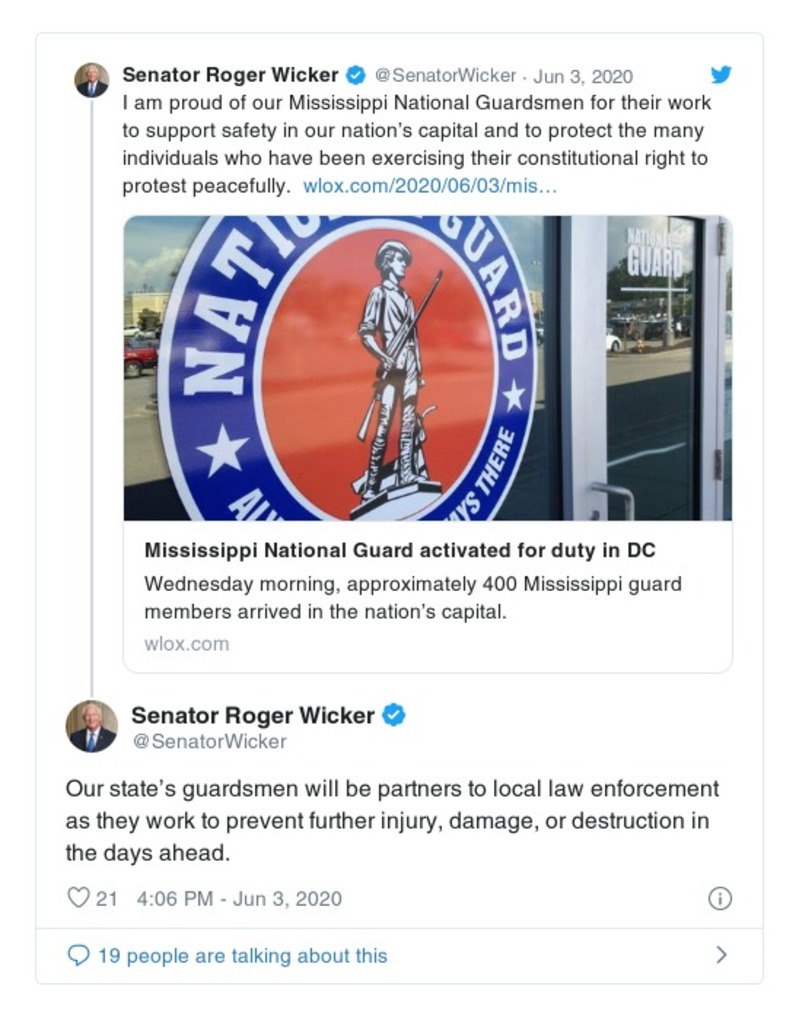
Task: Open headline 'Mississippi National Guard activated for duty in DC'
Action: pos(400,550)
